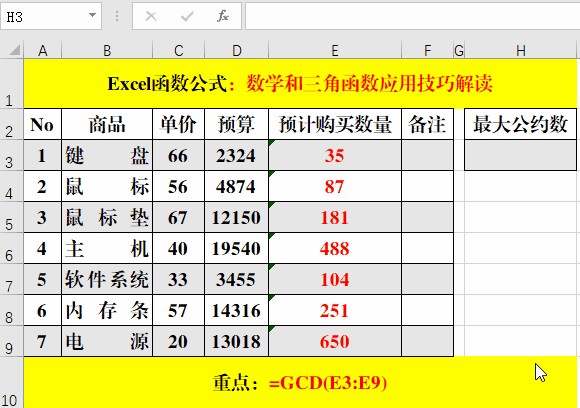Screen dimensions: 580x408
Task: Click the '预算' header cell
Action: pyautogui.click(x=236, y=124)
